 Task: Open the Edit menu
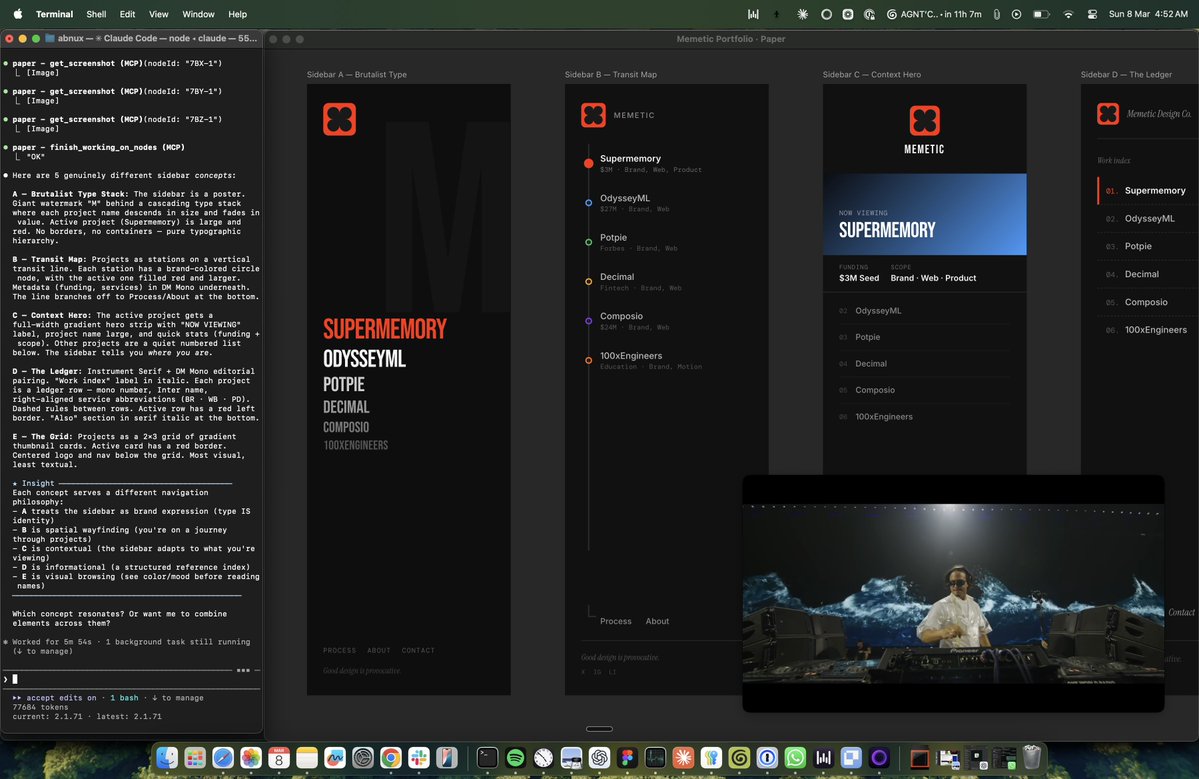point(128,14)
